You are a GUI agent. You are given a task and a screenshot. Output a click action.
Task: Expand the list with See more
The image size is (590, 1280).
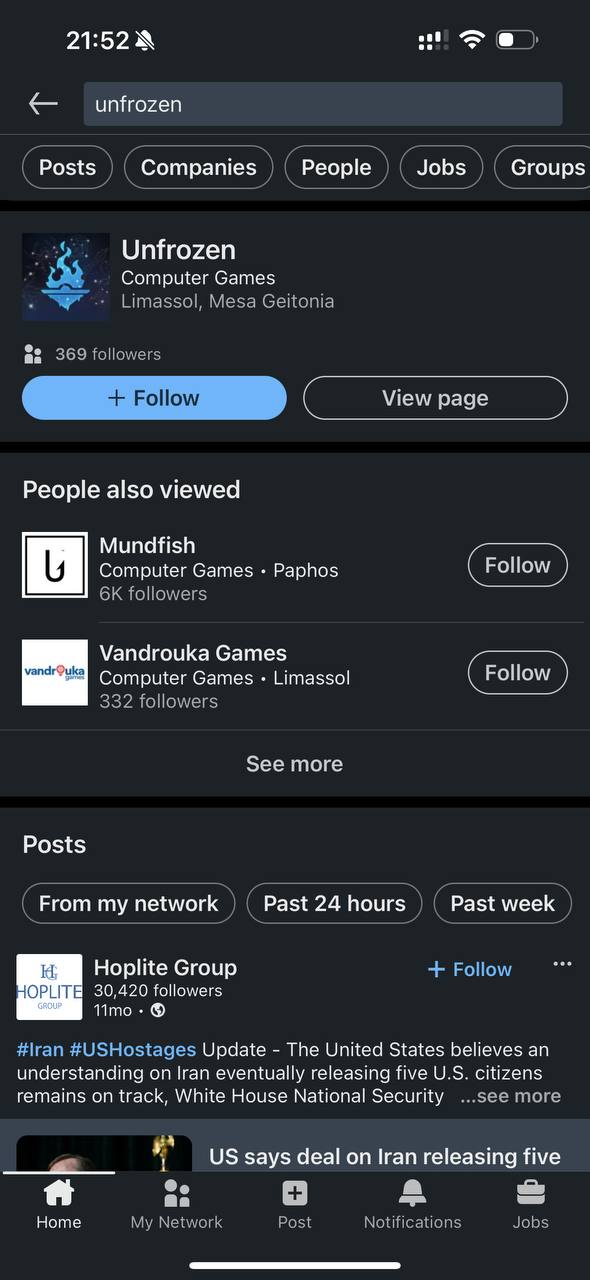(x=294, y=763)
